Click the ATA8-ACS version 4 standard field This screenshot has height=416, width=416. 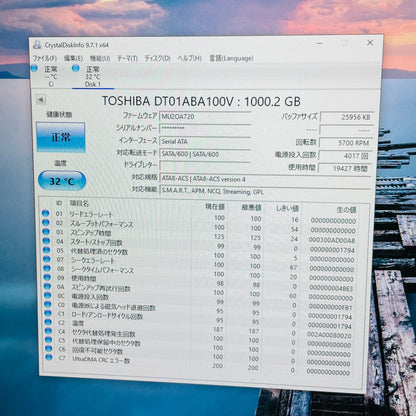266,179
